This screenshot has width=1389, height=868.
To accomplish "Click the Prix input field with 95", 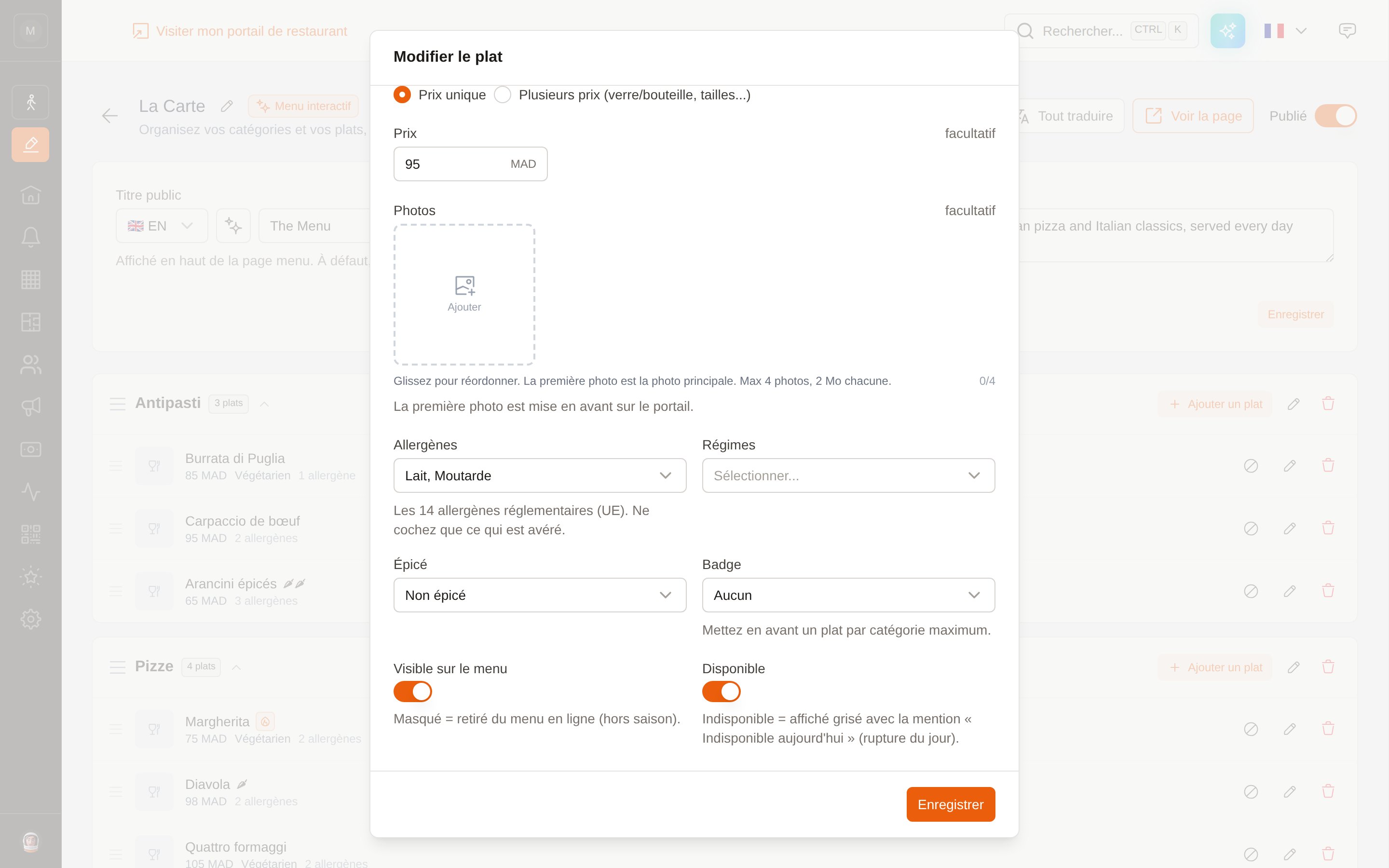I will point(470,164).
